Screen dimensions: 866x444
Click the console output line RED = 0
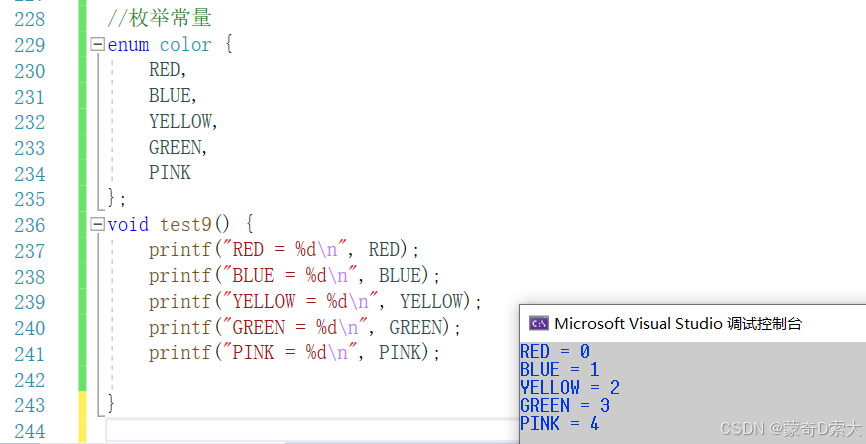tap(555, 352)
